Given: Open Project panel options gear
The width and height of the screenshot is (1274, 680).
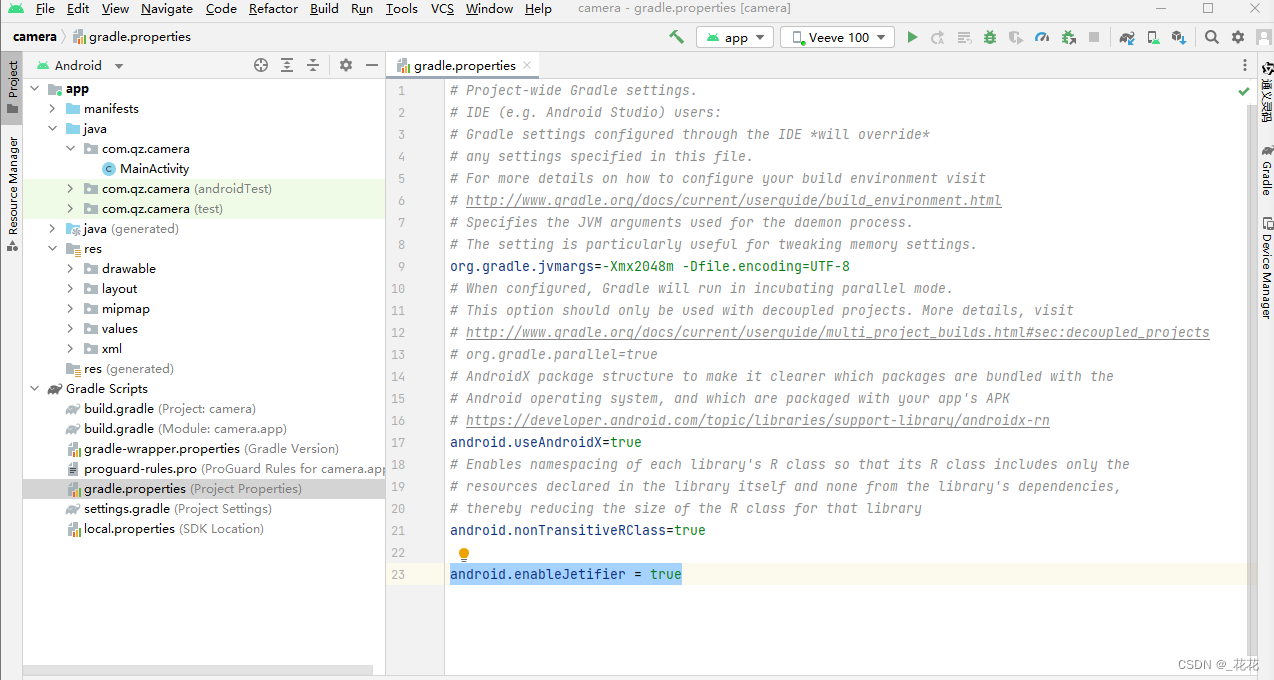Looking at the screenshot, I should click(x=346, y=65).
